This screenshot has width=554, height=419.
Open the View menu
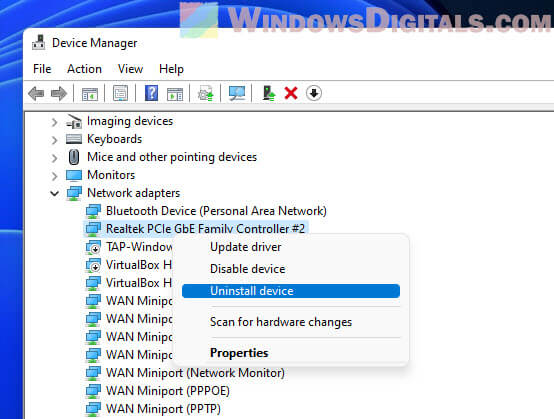[130, 69]
